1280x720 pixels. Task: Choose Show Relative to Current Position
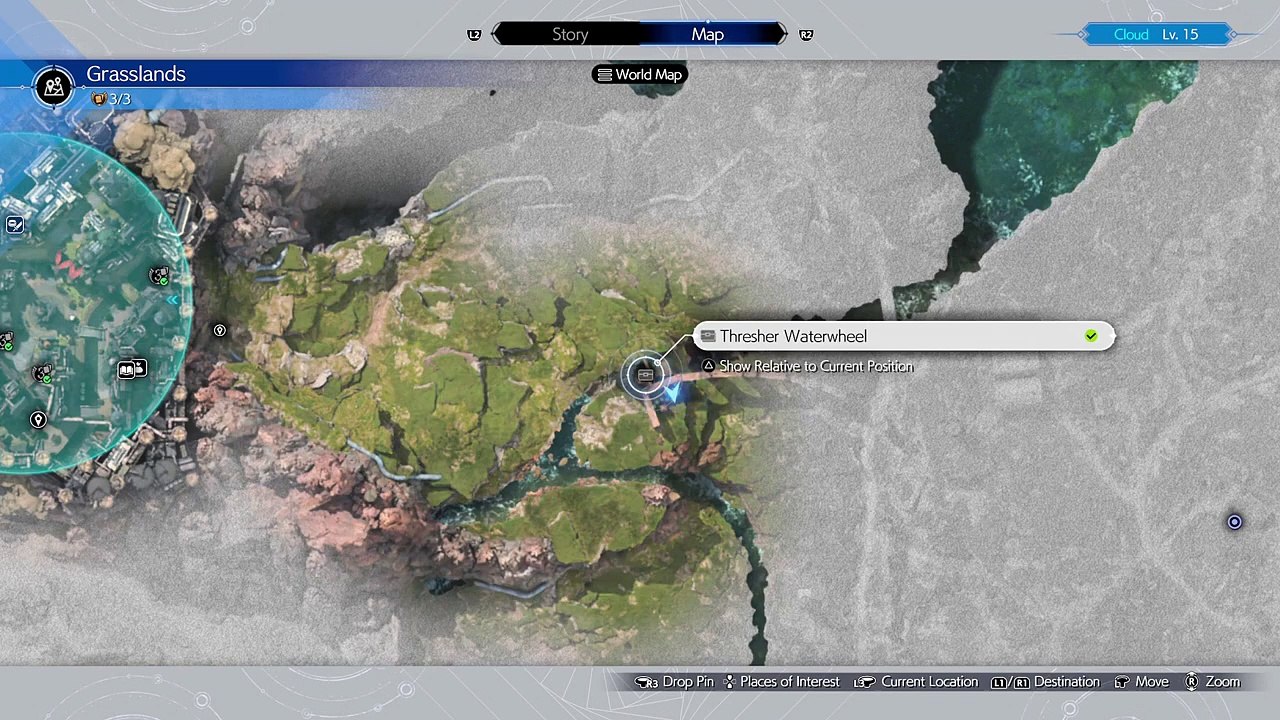pyautogui.click(x=807, y=366)
